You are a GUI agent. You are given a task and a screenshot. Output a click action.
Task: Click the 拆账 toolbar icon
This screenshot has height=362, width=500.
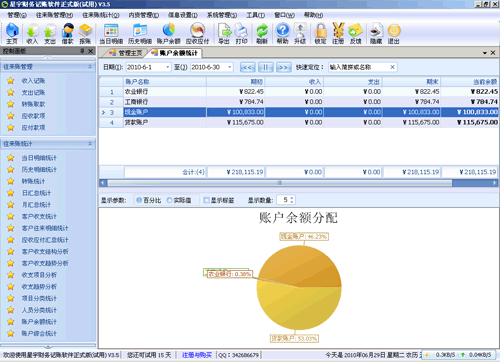point(85,33)
